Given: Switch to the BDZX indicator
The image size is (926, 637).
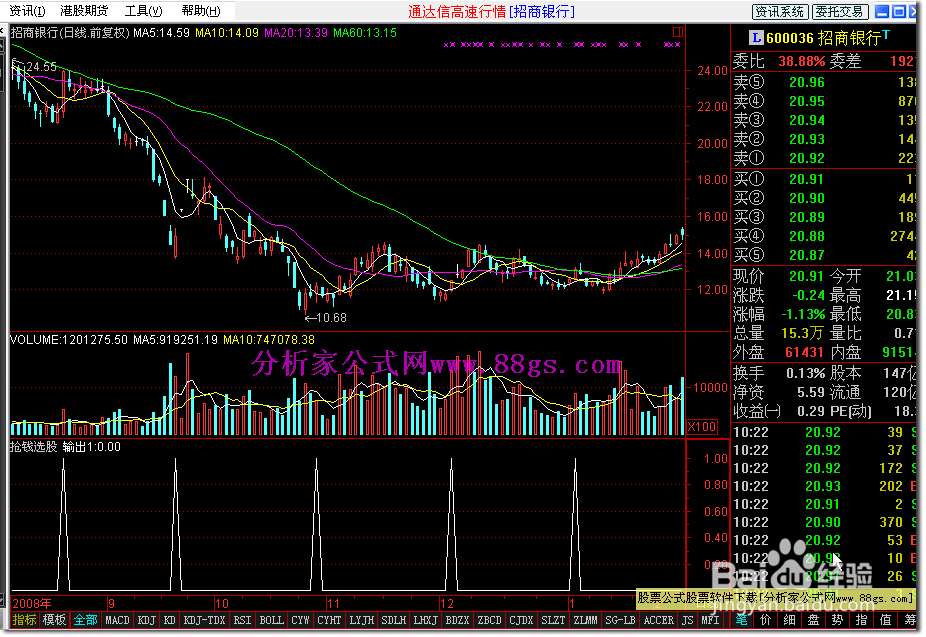Looking at the screenshot, I should [458, 620].
